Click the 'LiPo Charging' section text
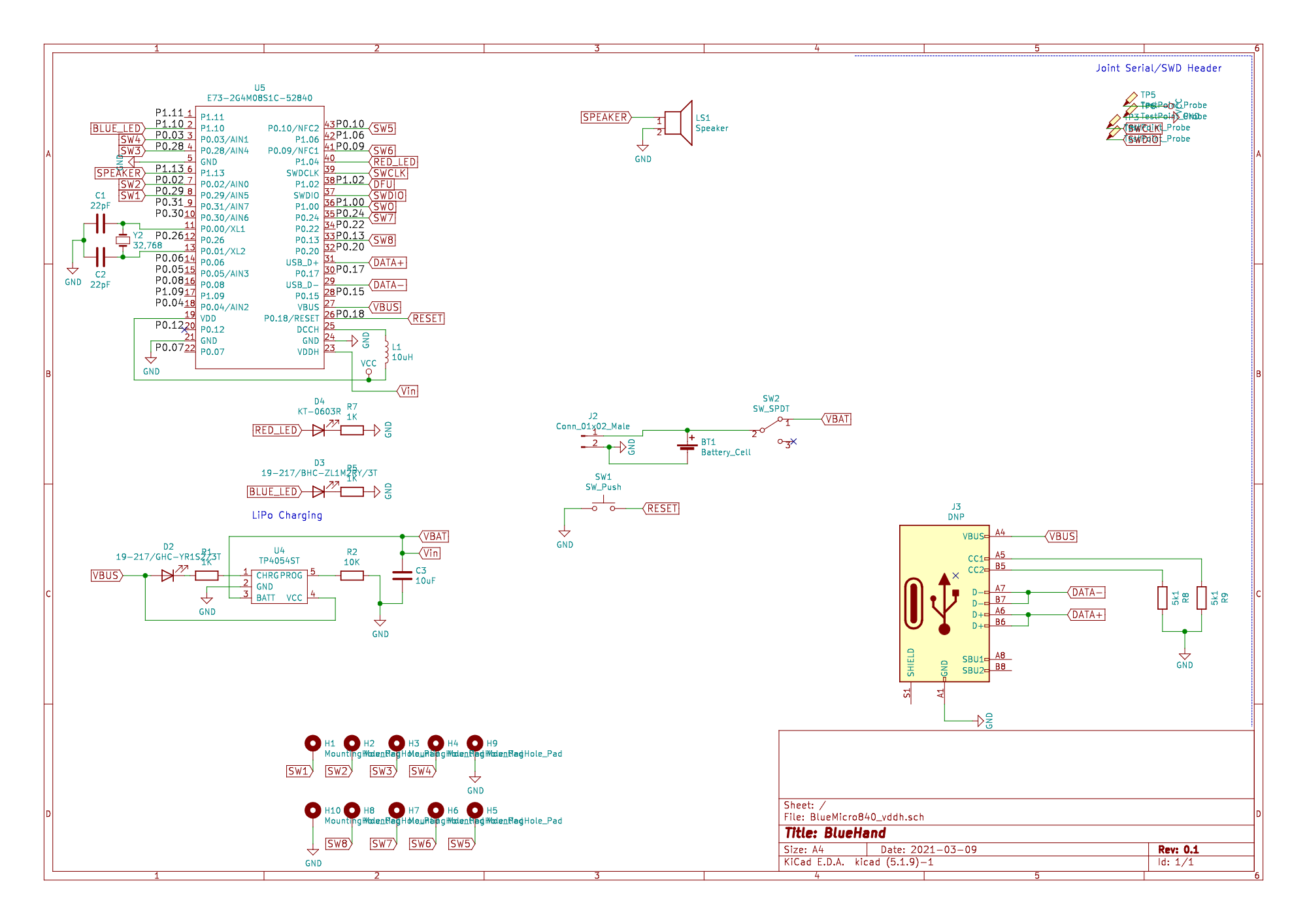The width and height of the screenshot is (1307, 924). pos(288,515)
